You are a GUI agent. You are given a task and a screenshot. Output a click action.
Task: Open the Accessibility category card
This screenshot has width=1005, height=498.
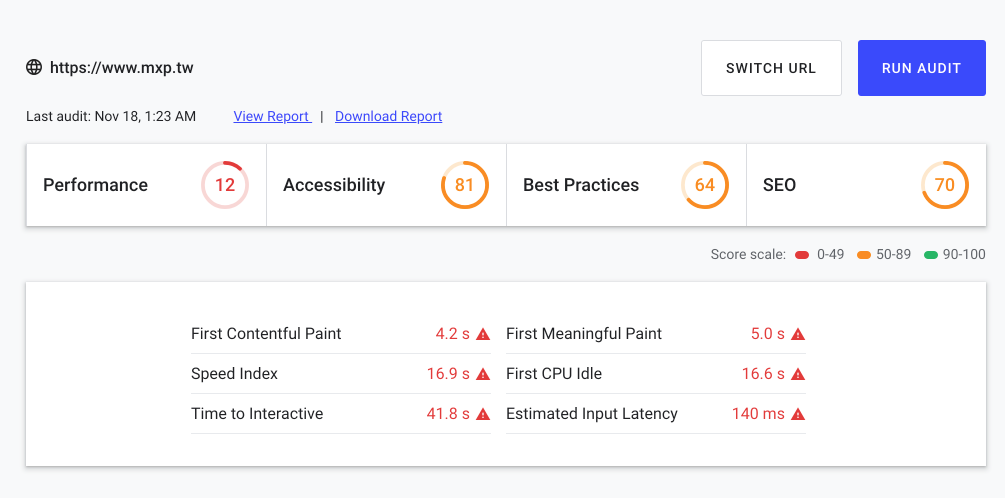coord(386,185)
